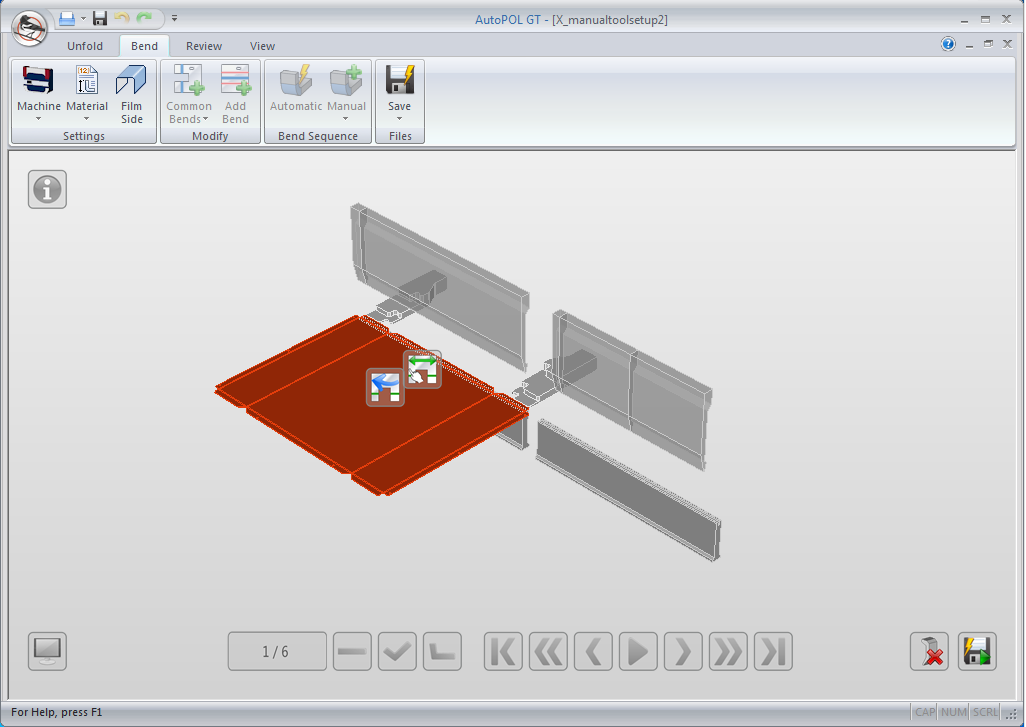Open the Review ribbon tab
Image resolution: width=1026 pixels, height=727 pixels.
pos(204,46)
